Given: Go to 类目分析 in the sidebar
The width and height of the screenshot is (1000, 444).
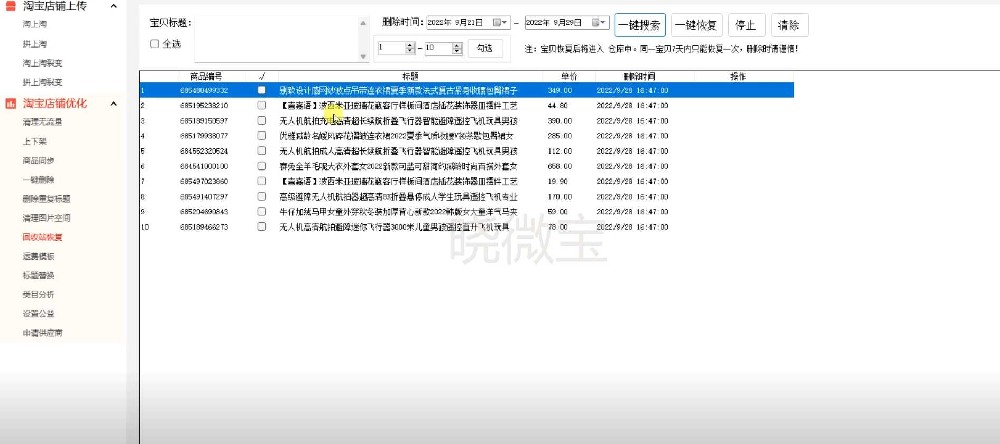Looking at the screenshot, I should (38, 294).
